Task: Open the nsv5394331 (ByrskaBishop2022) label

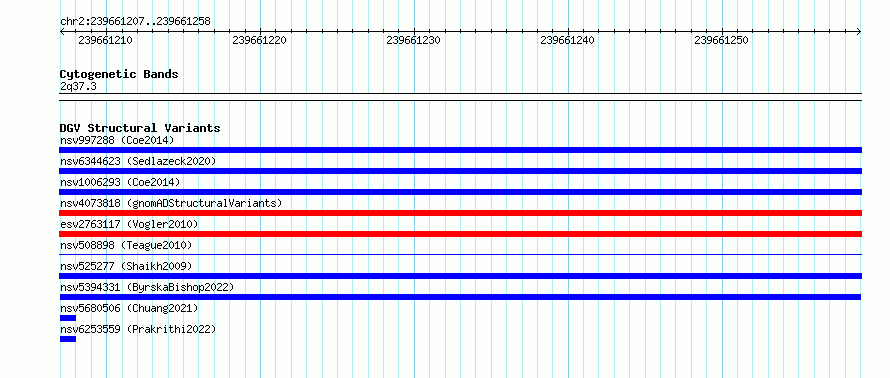Action: click(147, 287)
